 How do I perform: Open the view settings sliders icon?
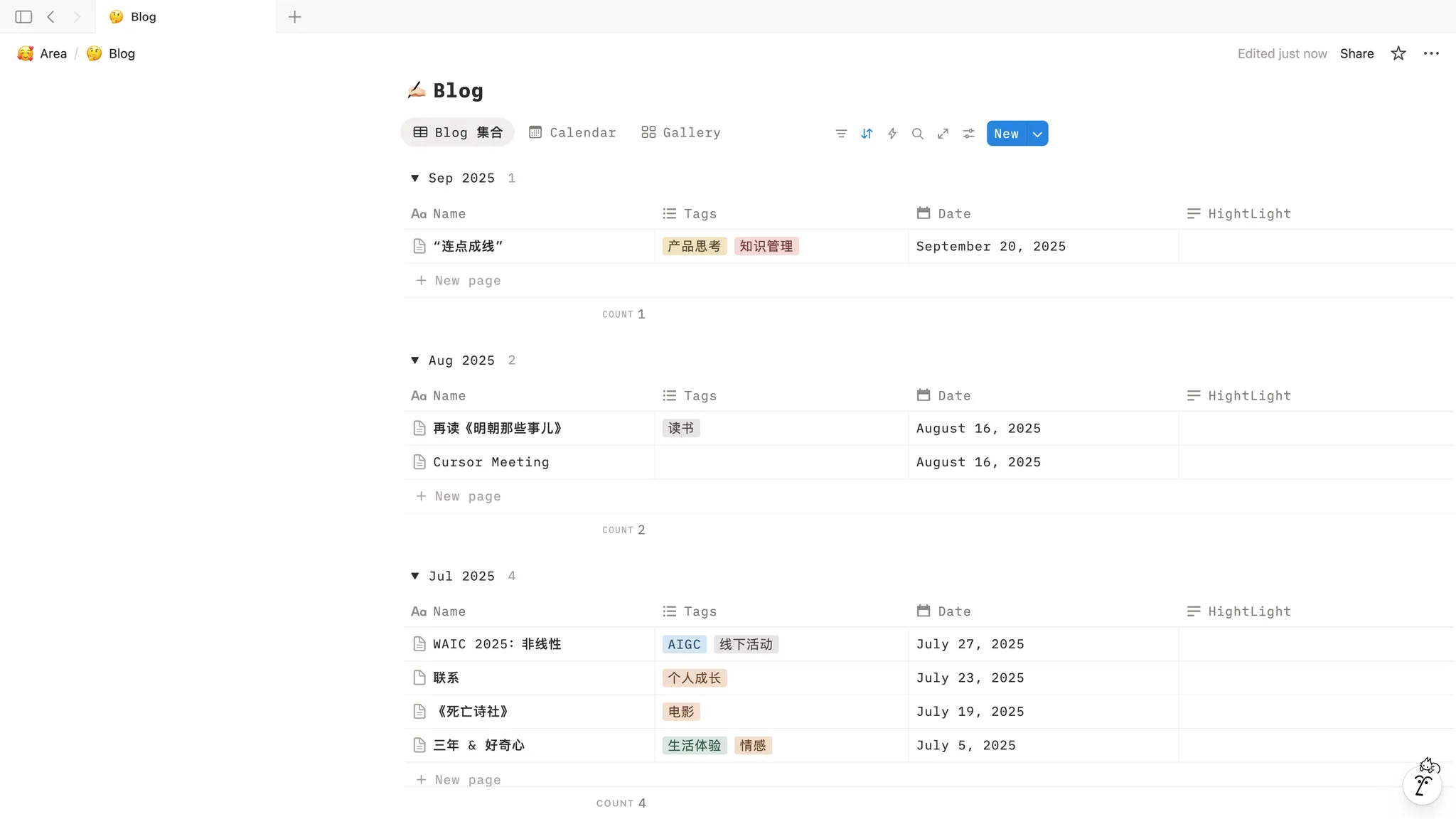click(x=969, y=134)
